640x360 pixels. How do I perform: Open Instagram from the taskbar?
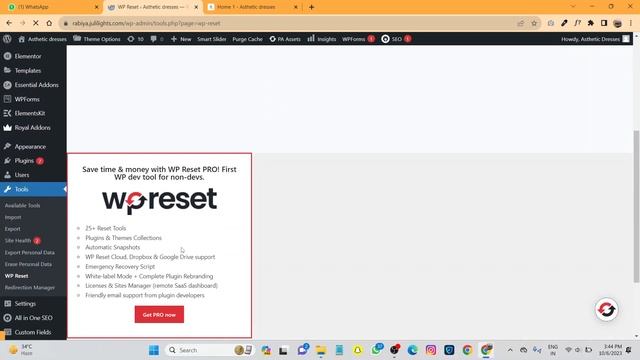point(431,350)
